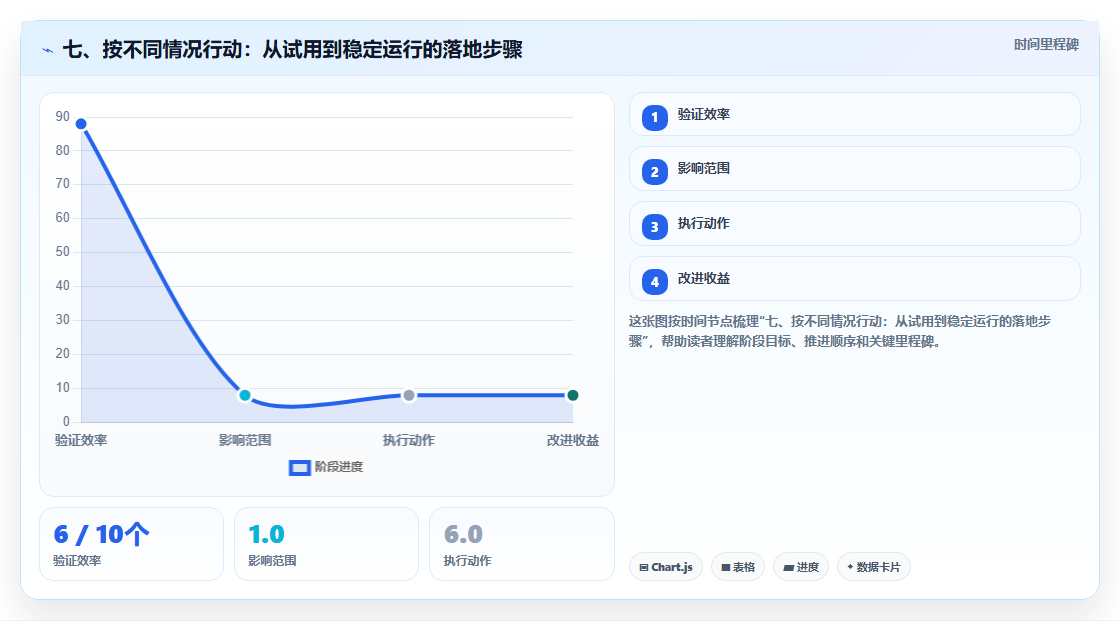The width and height of the screenshot is (1120, 621).
Task: Click the dark green data point at 改进收益
Action: [572, 395]
